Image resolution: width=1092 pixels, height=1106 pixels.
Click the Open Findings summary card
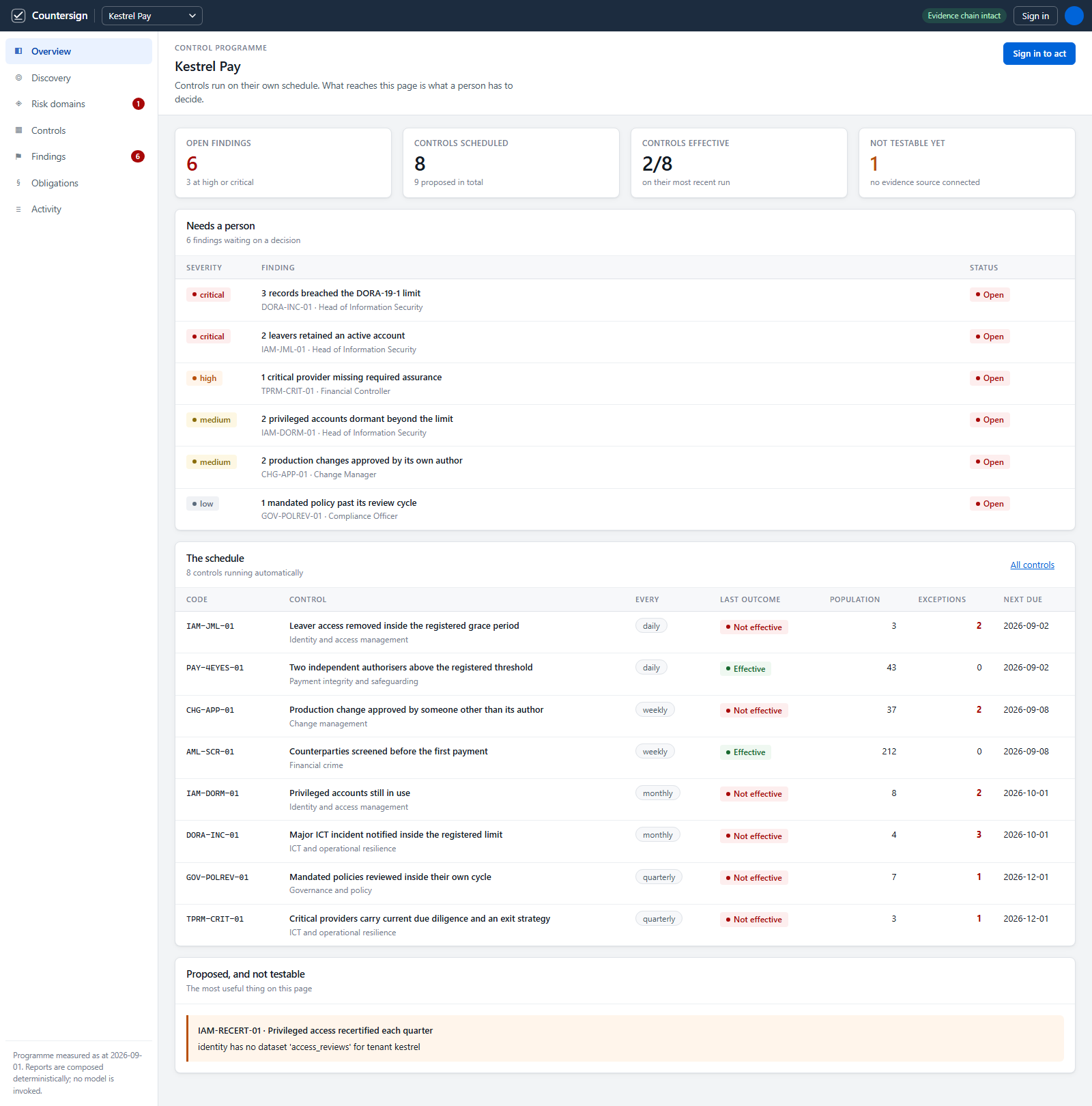[283, 163]
